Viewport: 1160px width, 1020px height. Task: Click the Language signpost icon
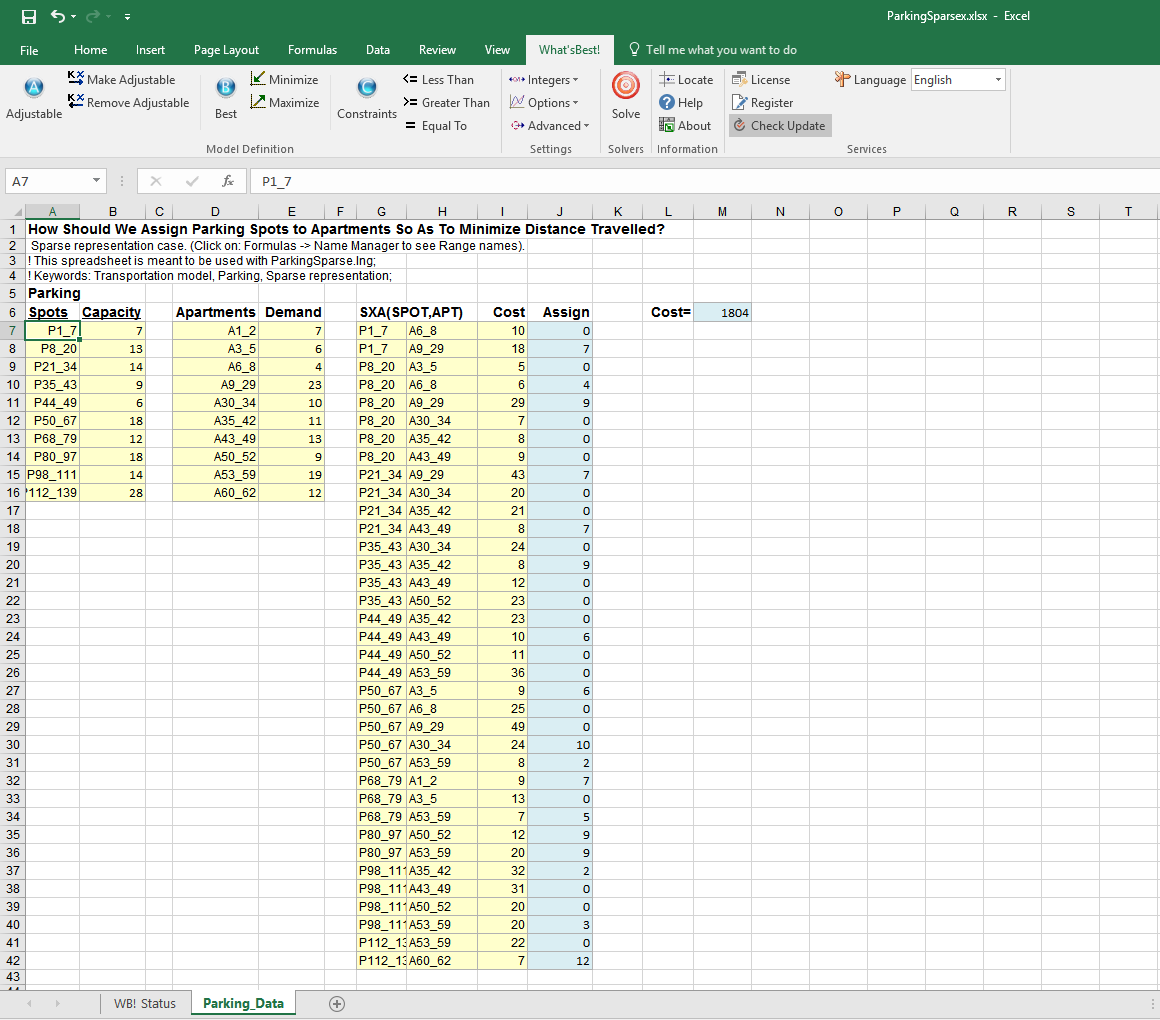pyautogui.click(x=842, y=78)
